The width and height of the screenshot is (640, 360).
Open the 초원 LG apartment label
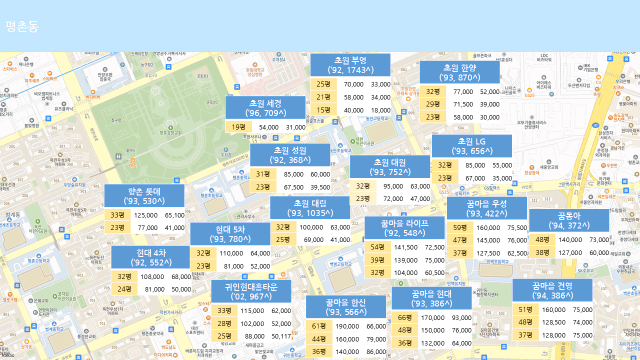(x=472, y=146)
